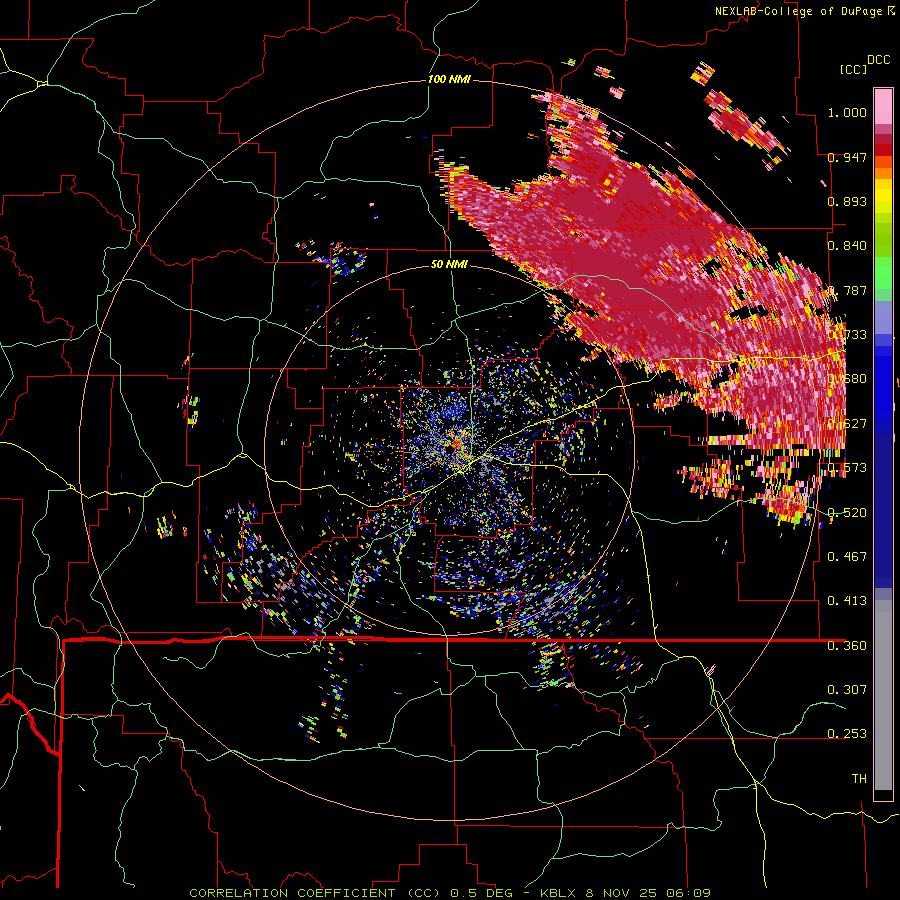Viewport: 900px width, 900px height.
Task: Select the 0.840 legend value
Action: 847,246
